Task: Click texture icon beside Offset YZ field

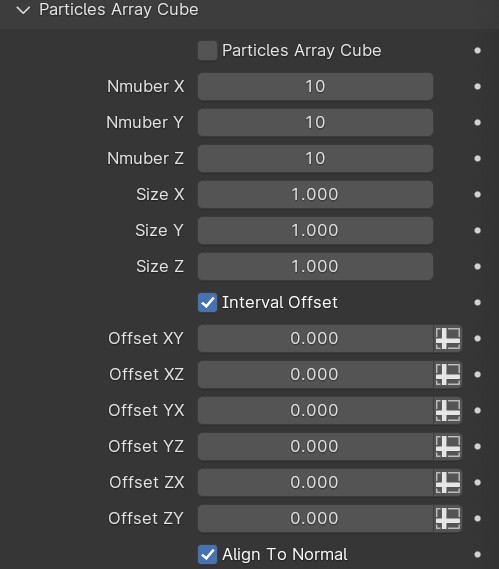Action: [x=448, y=446]
